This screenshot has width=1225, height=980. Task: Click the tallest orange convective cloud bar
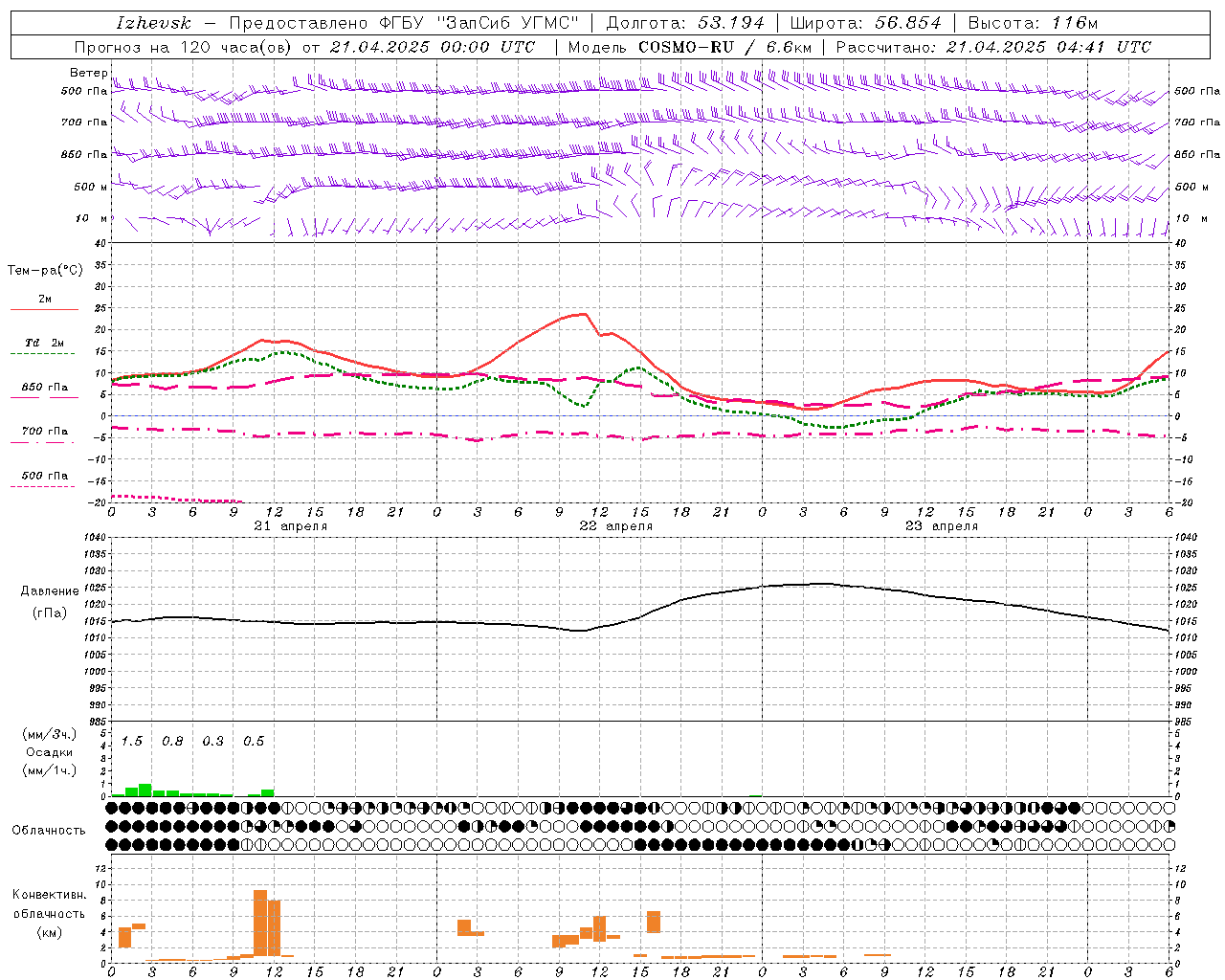click(x=260, y=923)
